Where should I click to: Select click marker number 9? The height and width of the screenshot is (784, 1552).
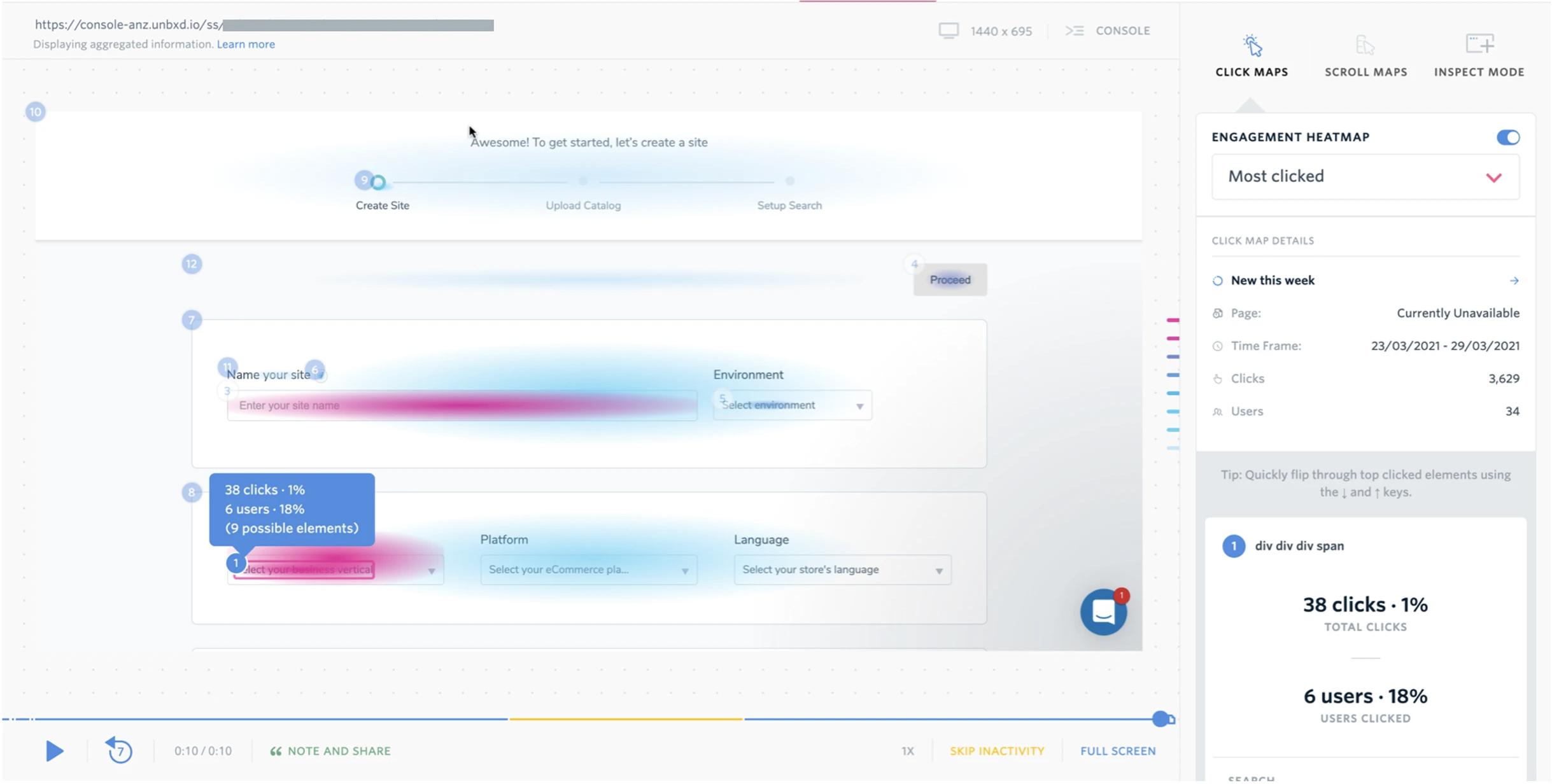pyautogui.click(x=364, y=180)
